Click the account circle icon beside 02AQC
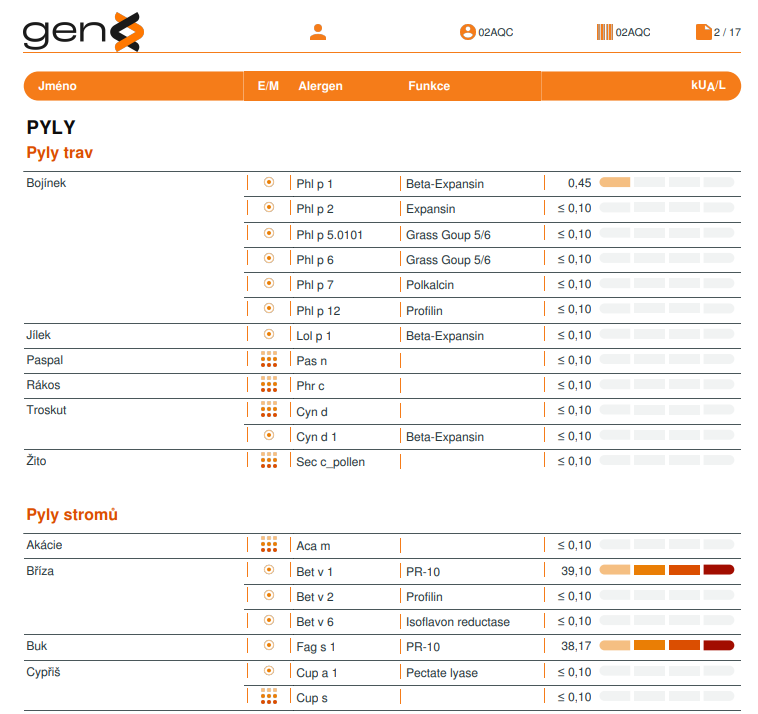 click(x=467, y=32)
